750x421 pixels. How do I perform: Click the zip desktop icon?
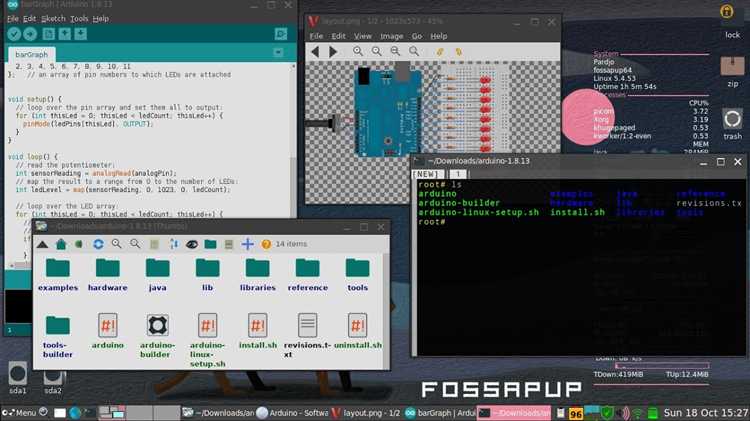point(732,72)
